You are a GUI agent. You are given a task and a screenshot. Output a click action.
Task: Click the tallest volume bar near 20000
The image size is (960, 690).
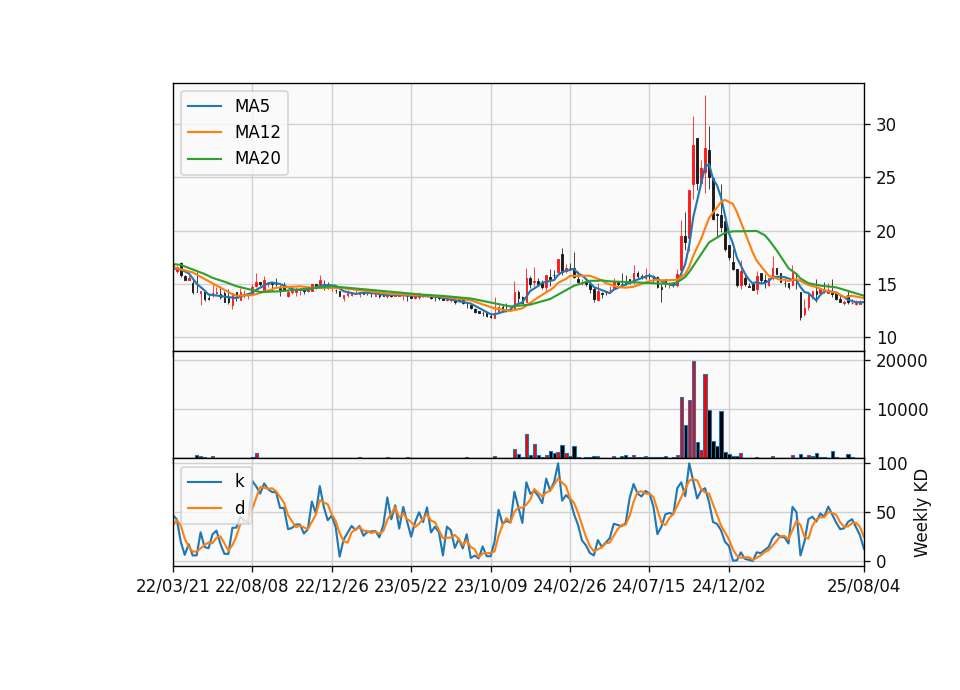pos(694,410)
